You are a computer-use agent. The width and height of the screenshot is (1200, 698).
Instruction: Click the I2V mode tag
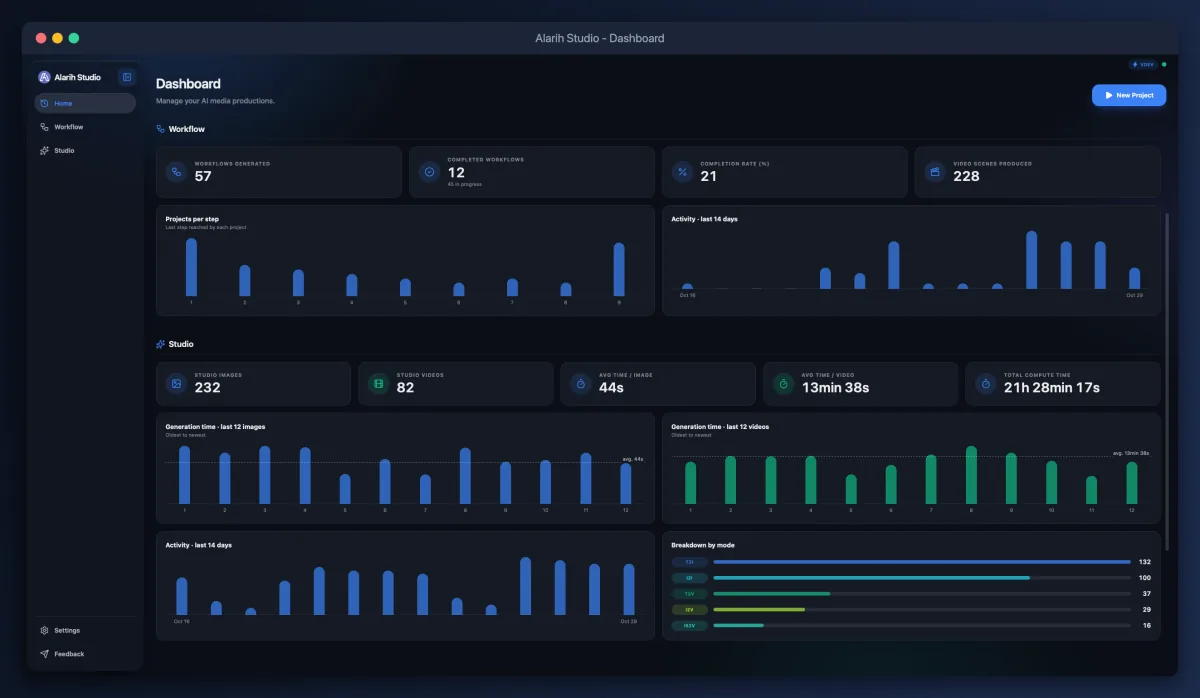tap(689, 609)
